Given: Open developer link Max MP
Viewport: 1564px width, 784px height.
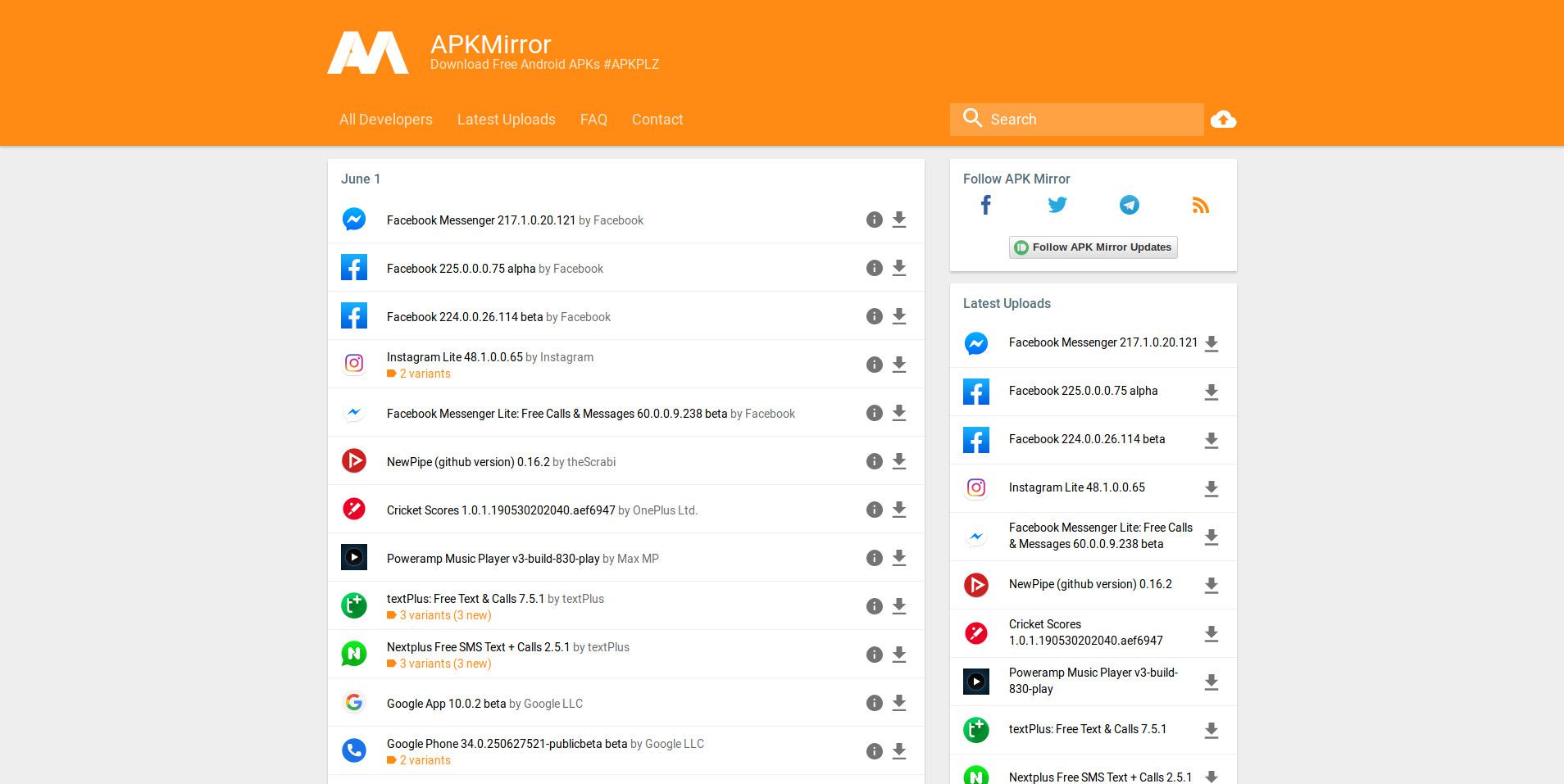Looking at the screenshot, I should click(638, 559).
